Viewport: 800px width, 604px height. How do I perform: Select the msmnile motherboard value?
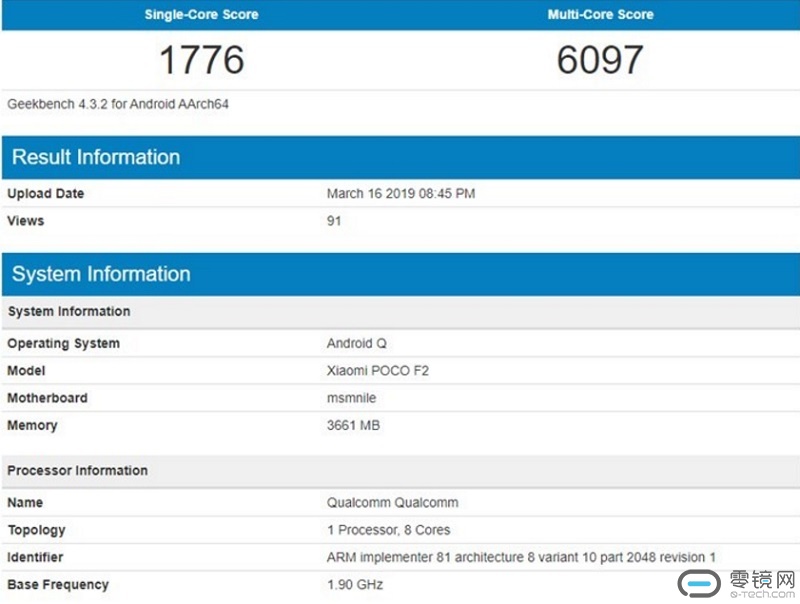[x=354, y=398]
